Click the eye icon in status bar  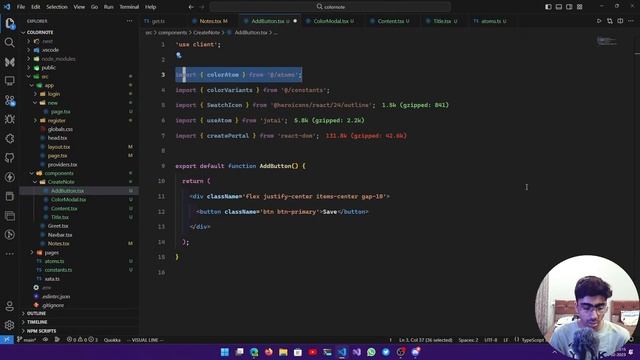45,340
